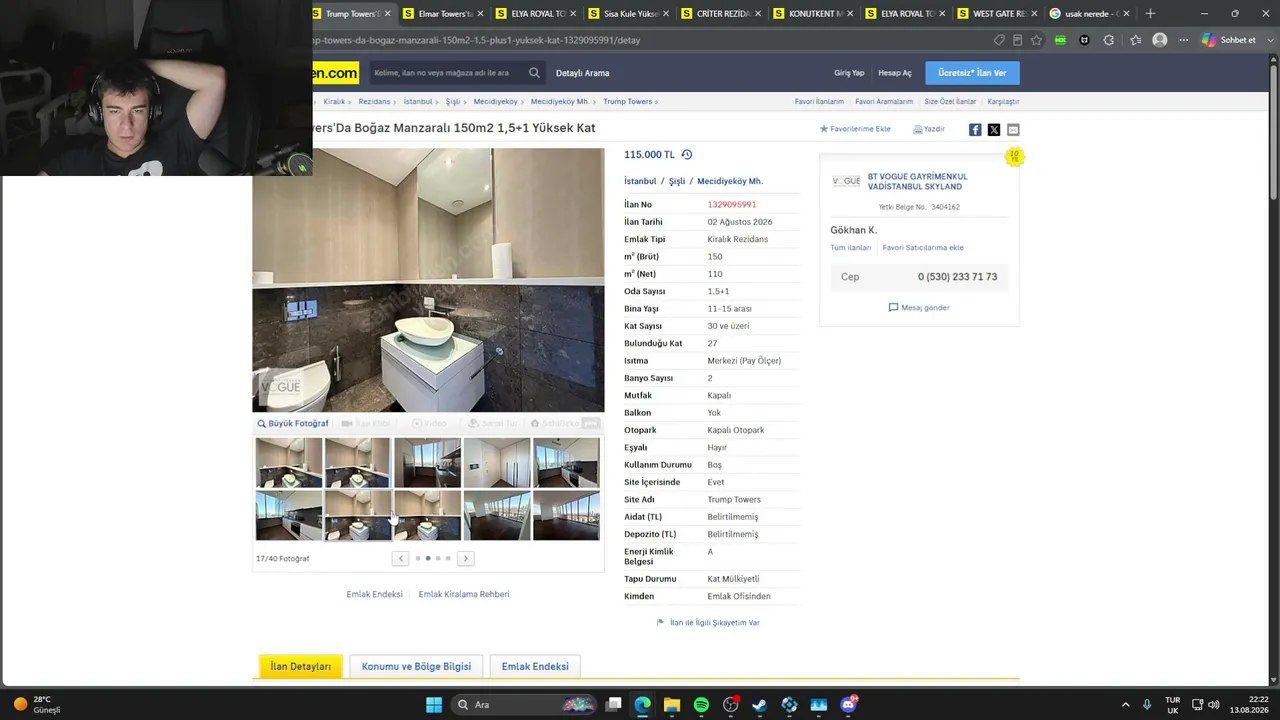
Task: Open the Konumu ve Bölge Bilgisi tab
Action: pyautogui.click(x=416, y=666)
